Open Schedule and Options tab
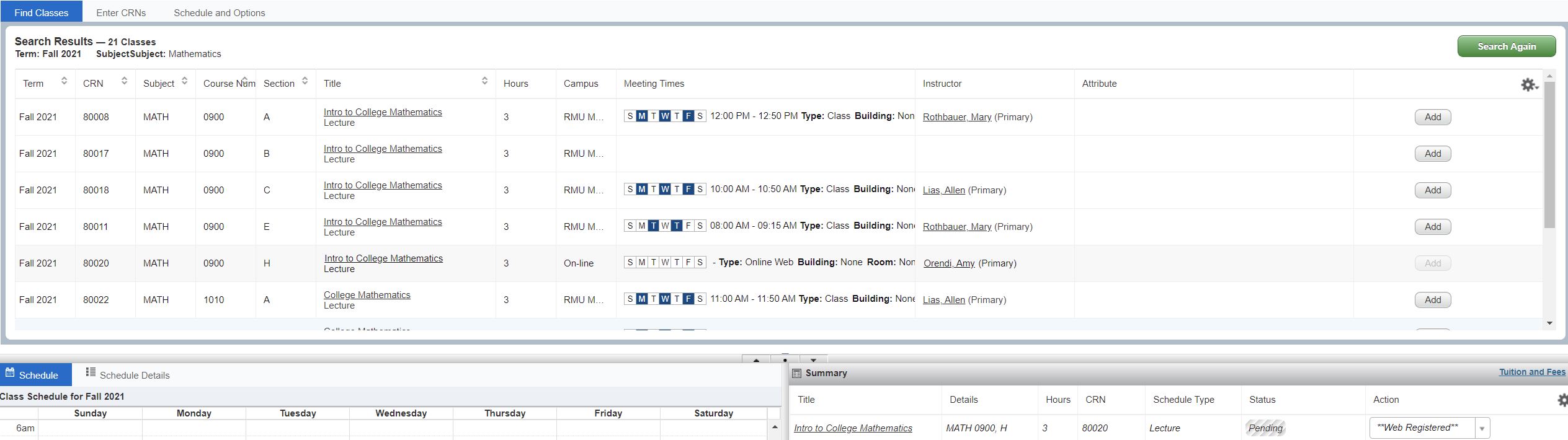The image size is (1568, 440). tap(219, 12)
